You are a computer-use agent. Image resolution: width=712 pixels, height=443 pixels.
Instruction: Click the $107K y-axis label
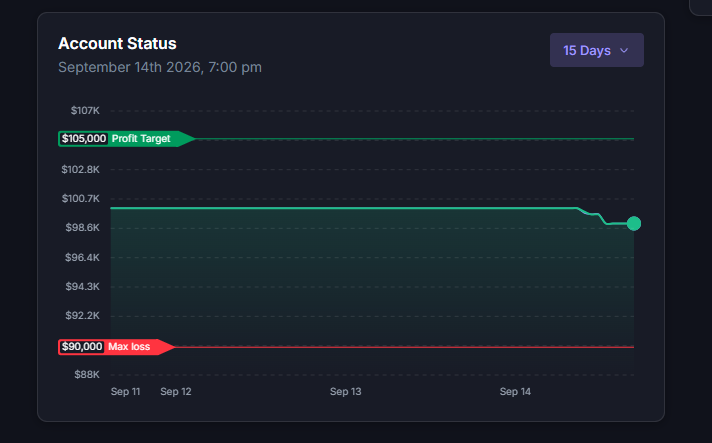click(x=85, y=110)
